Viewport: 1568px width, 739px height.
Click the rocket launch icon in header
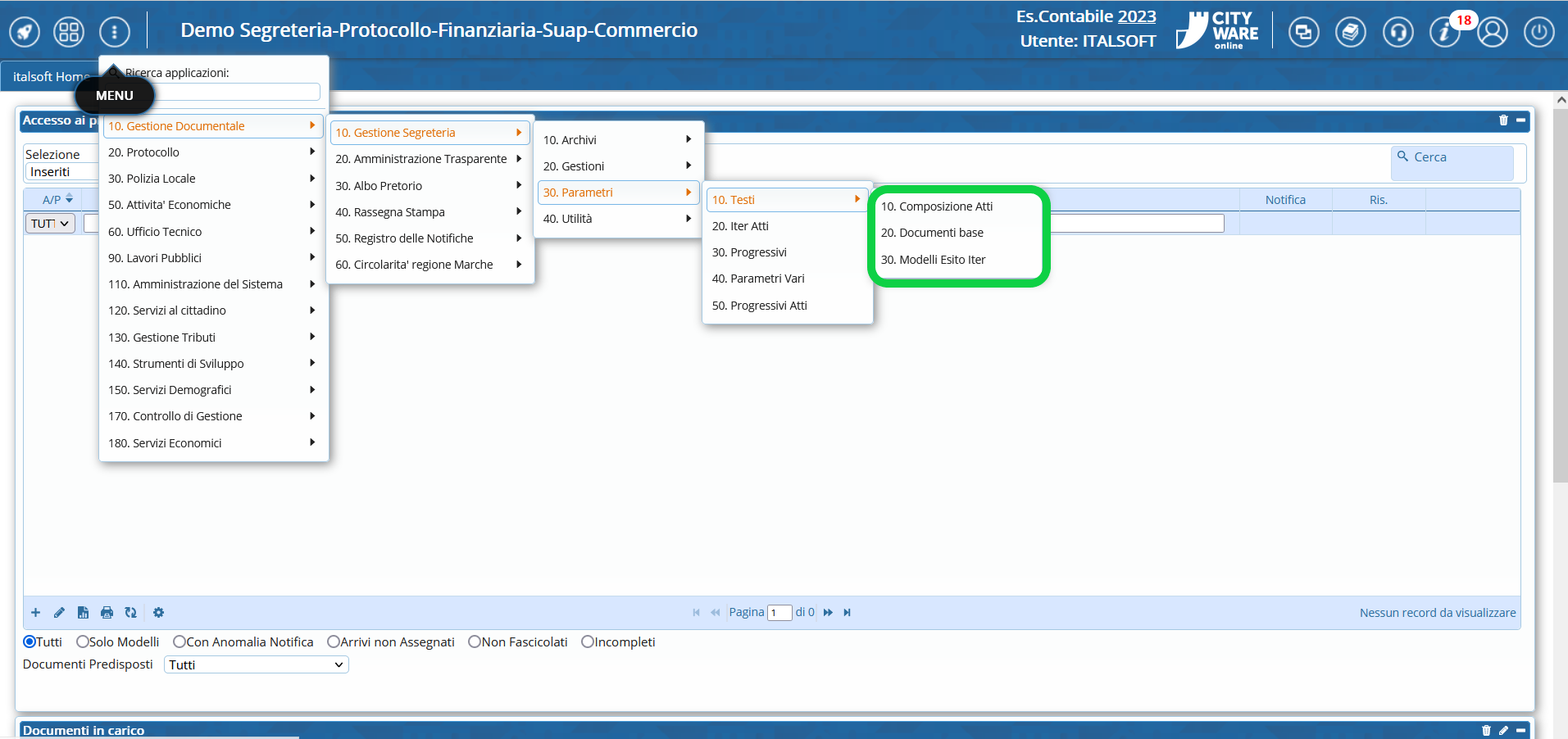point(25,33)
